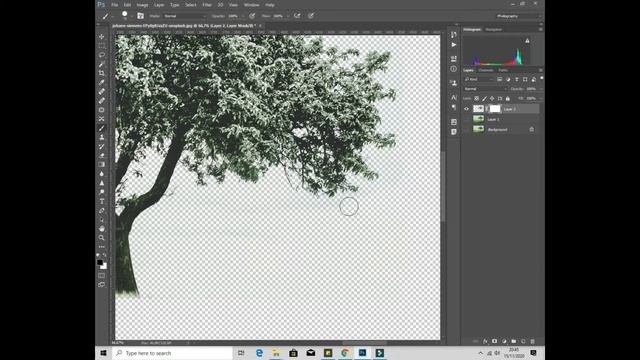Open the Character panel icon
This screenshot has width=640, height=360.
(x=454, y=97)
